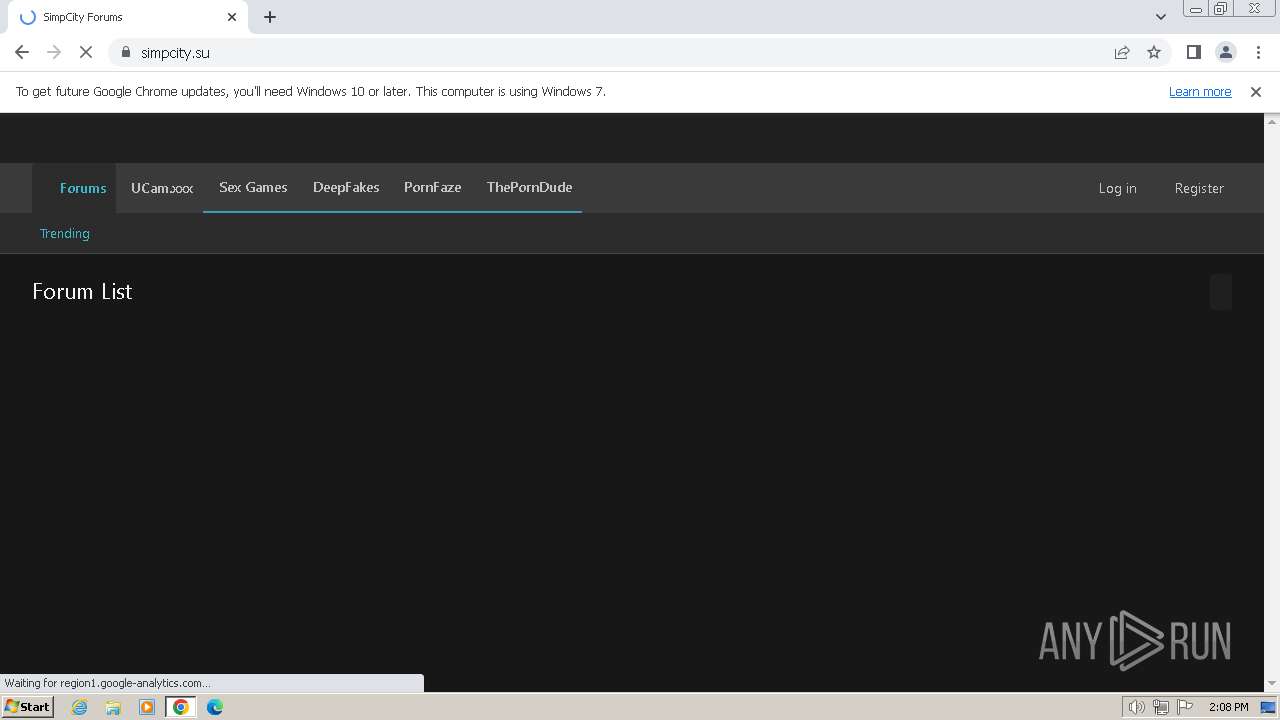Open the Windows Start menu
1280x720 pixels.
[x=27, y=706]
